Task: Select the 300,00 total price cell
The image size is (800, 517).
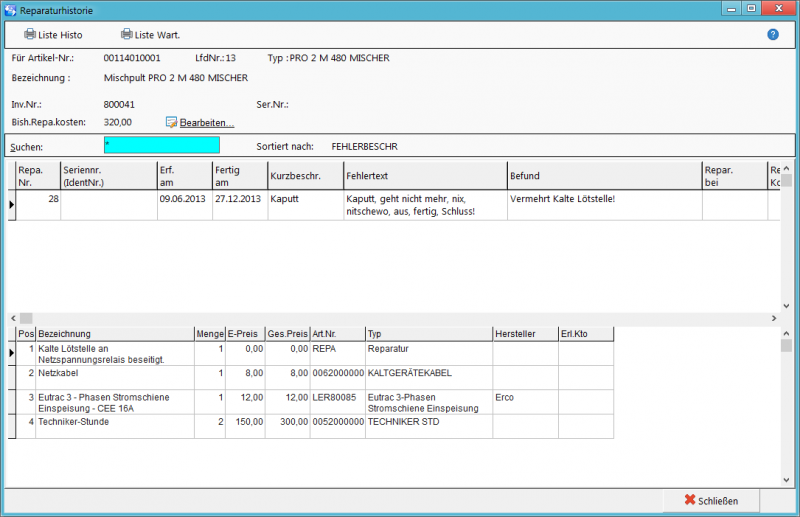Action: click(x=288, y=426)
